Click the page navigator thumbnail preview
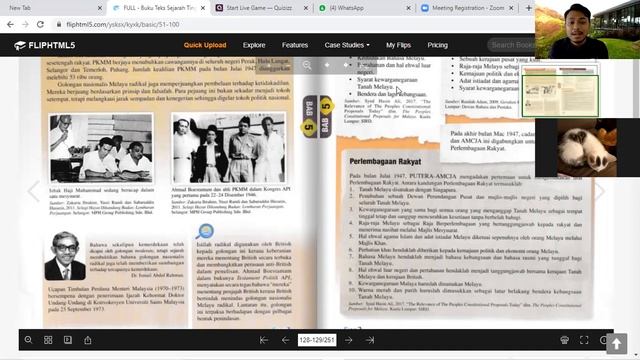Viewport: 640px width, 360px height. [560, 91]
